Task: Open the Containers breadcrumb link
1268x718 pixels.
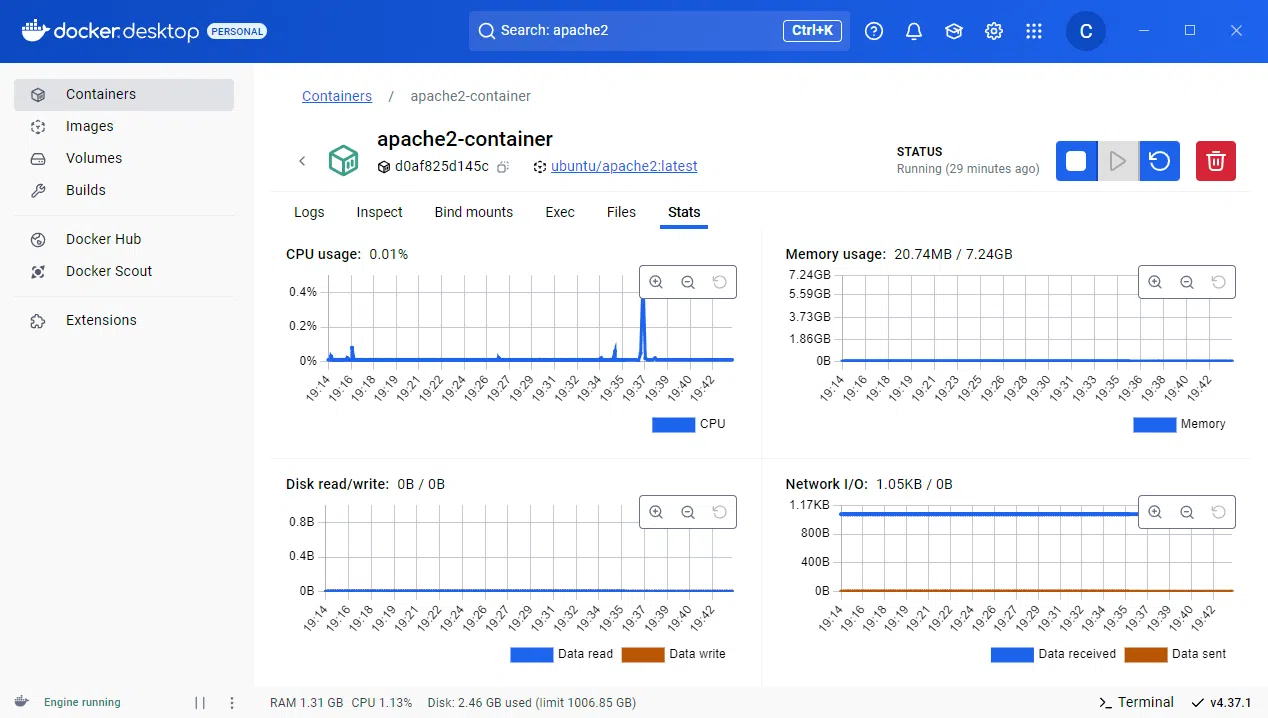Action: tap(336, 96)
